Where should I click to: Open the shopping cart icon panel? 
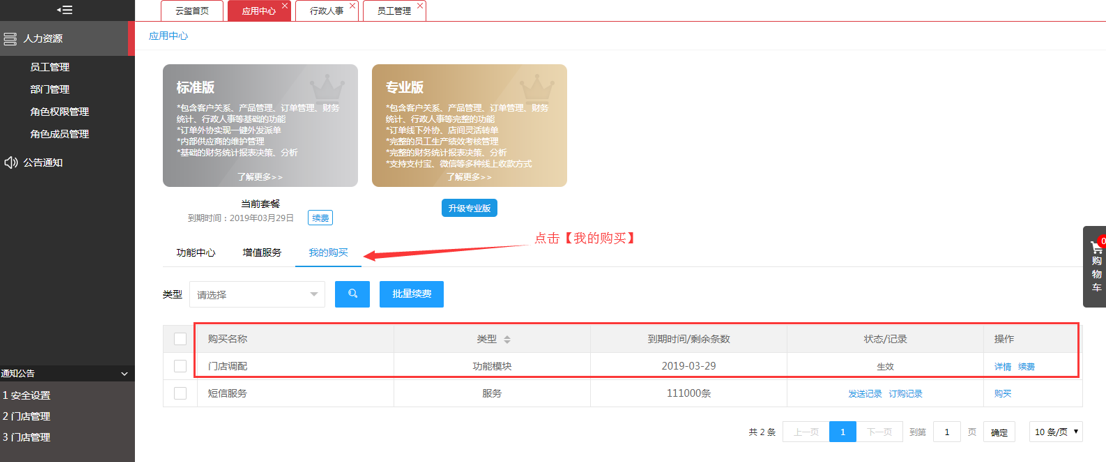1096,249
